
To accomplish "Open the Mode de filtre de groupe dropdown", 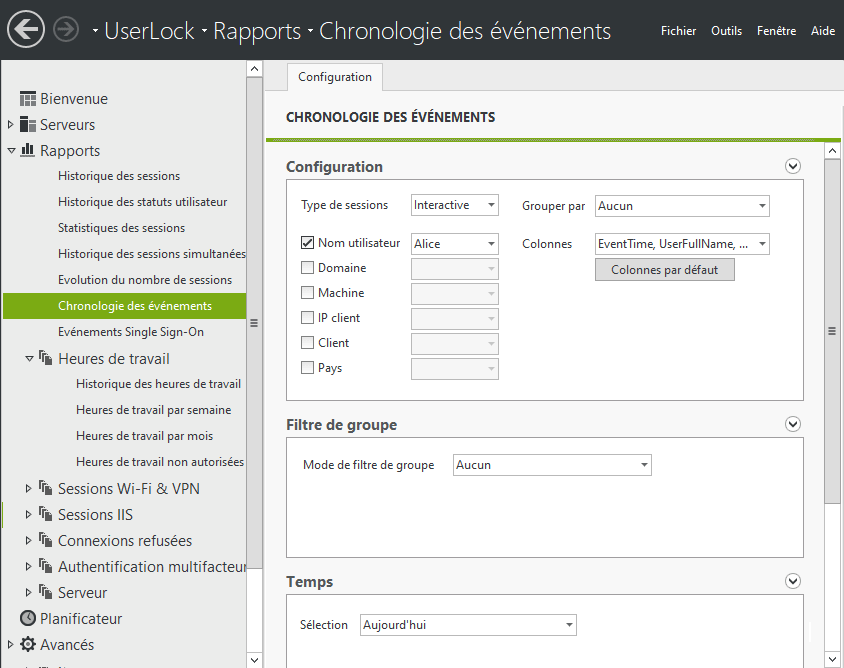I will point(552,465).
